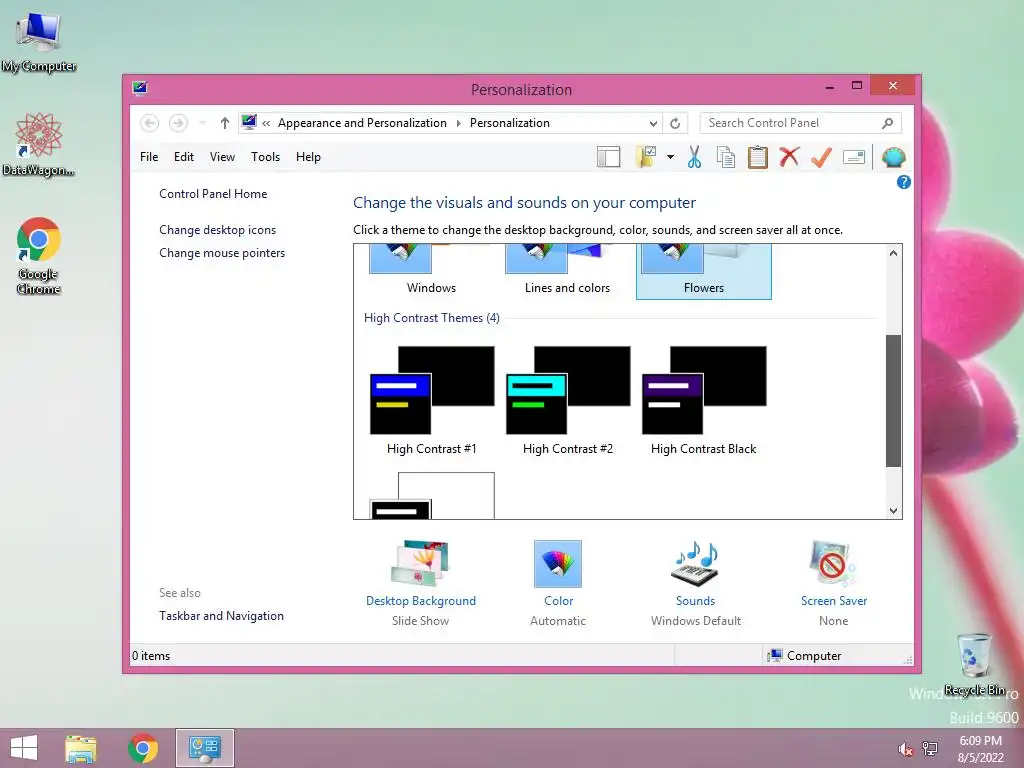
Task: Click the navigation pane layout icon
Action: pyautogui.click(x=608, y=157)
